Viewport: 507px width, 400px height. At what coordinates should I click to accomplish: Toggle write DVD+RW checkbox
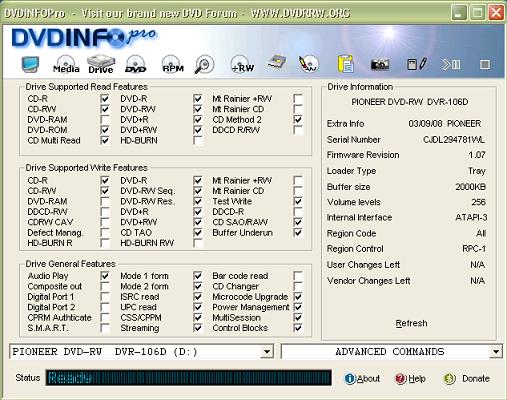pos(198,222)
